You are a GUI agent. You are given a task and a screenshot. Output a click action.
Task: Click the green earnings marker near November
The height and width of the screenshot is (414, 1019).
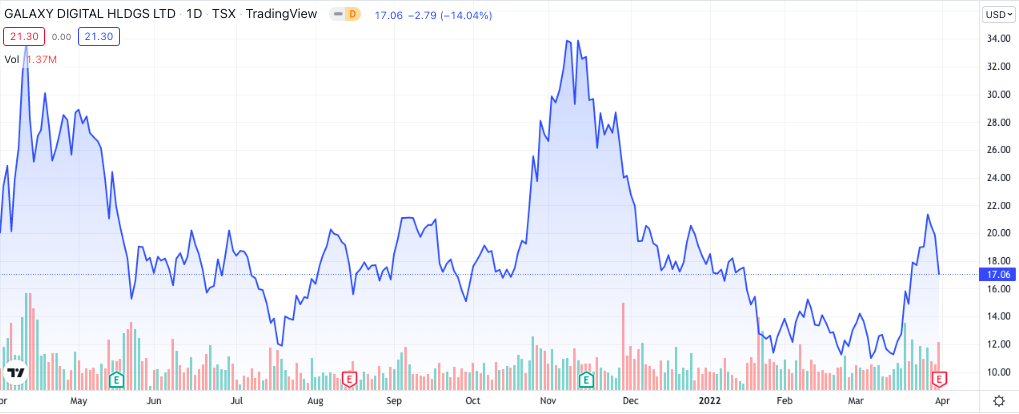pos(585,379)
